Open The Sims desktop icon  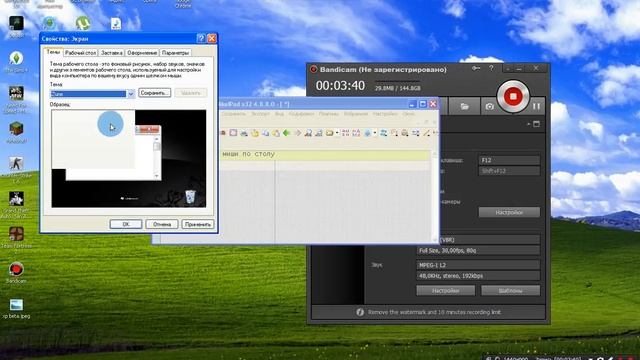(x=16, y=62)
